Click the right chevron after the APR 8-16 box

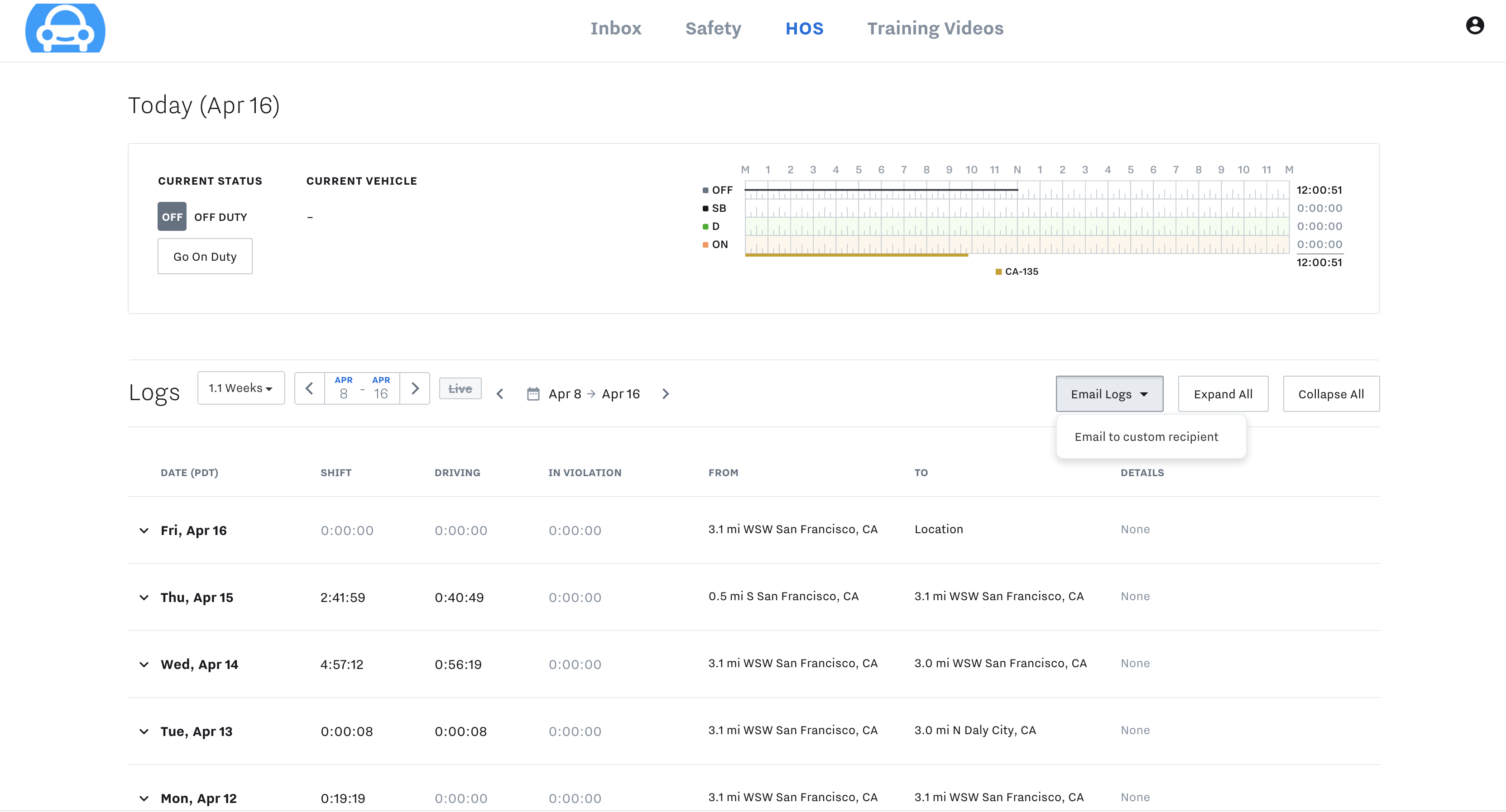[415, 387]
